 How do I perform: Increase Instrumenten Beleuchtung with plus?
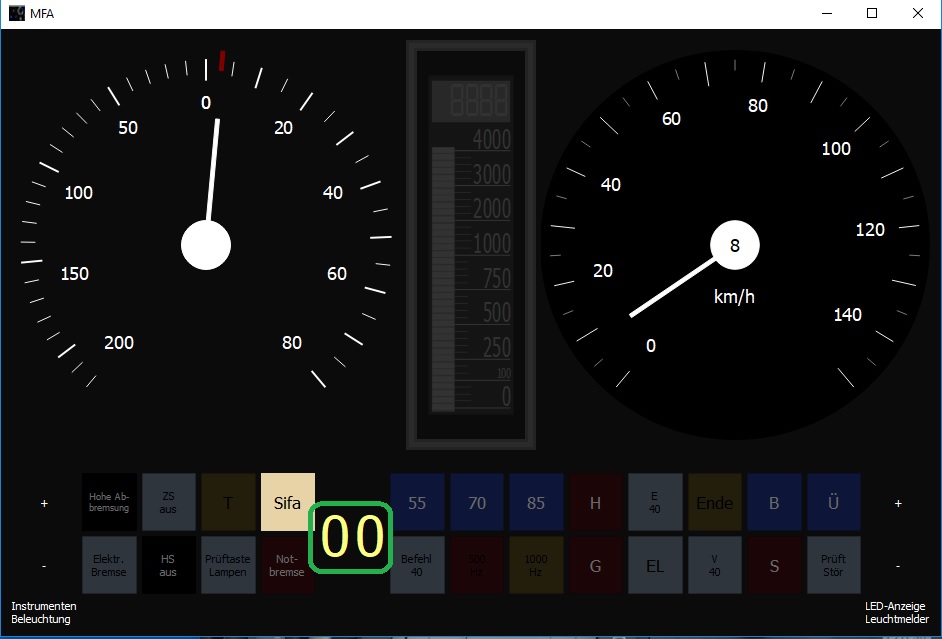44,503
